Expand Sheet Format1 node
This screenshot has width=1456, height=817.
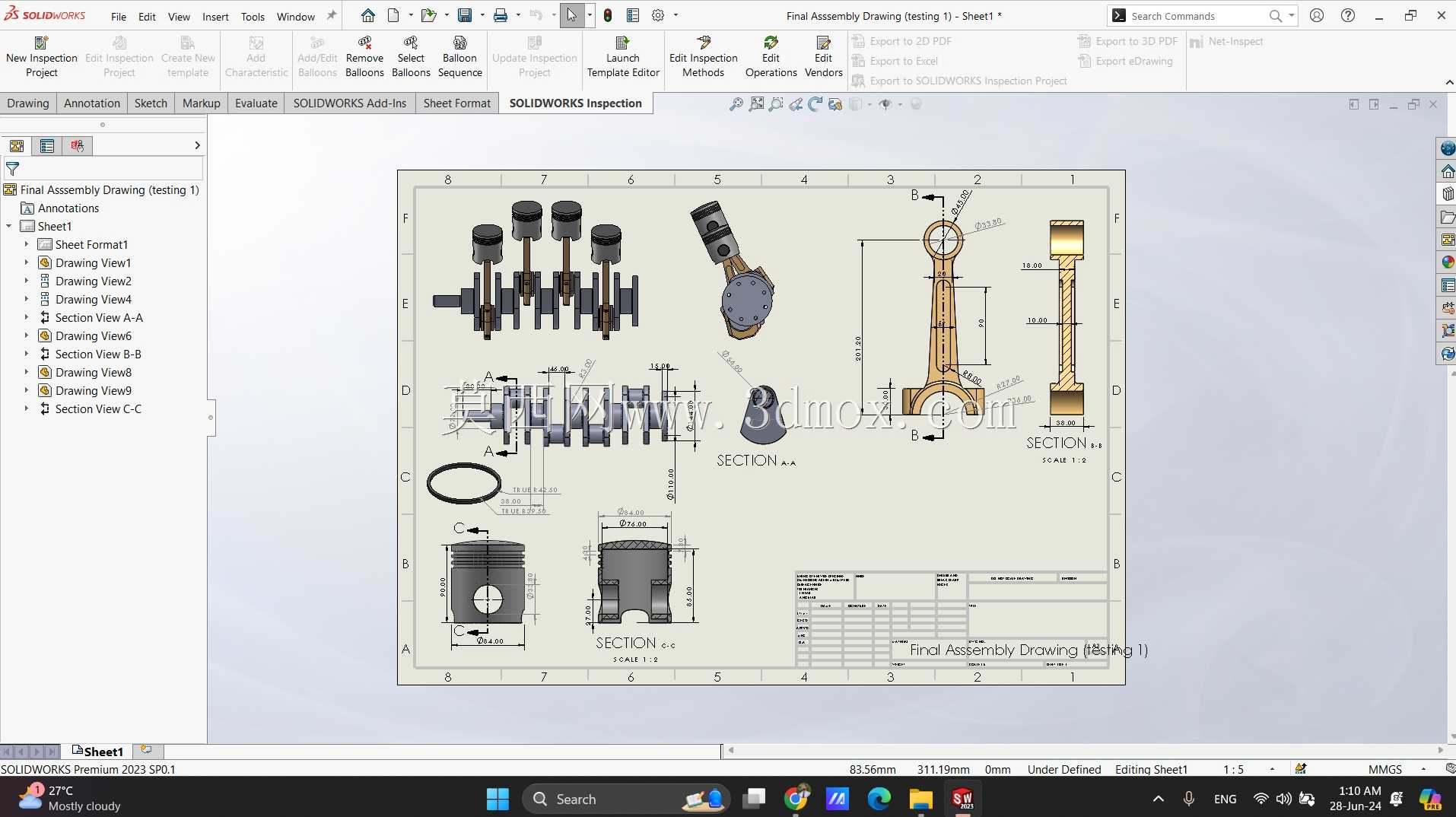pyautogui.click(x=27, y=244)
